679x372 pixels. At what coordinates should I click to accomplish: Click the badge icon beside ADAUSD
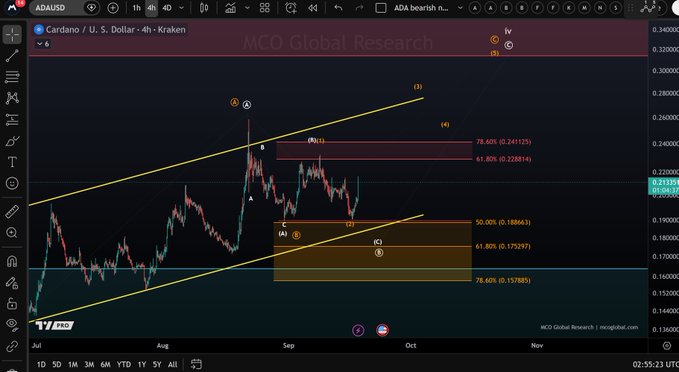(91, 8)
